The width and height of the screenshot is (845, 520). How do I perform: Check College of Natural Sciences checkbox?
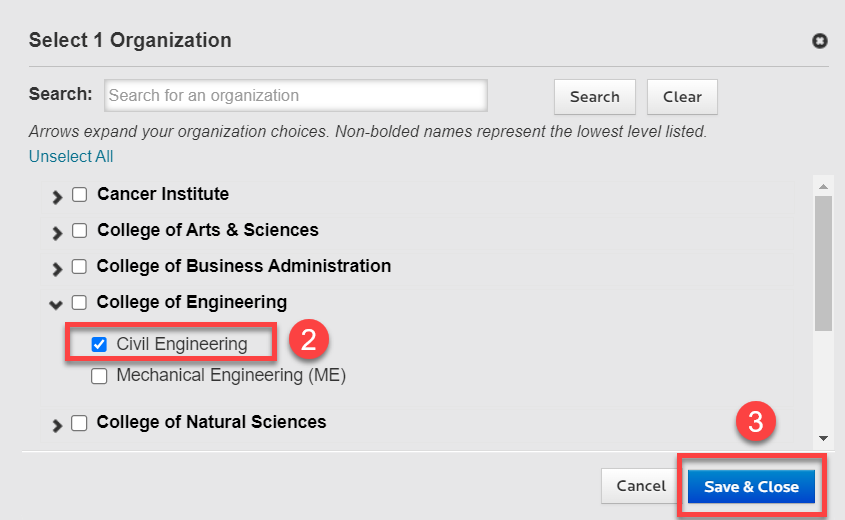pos(80,423)
